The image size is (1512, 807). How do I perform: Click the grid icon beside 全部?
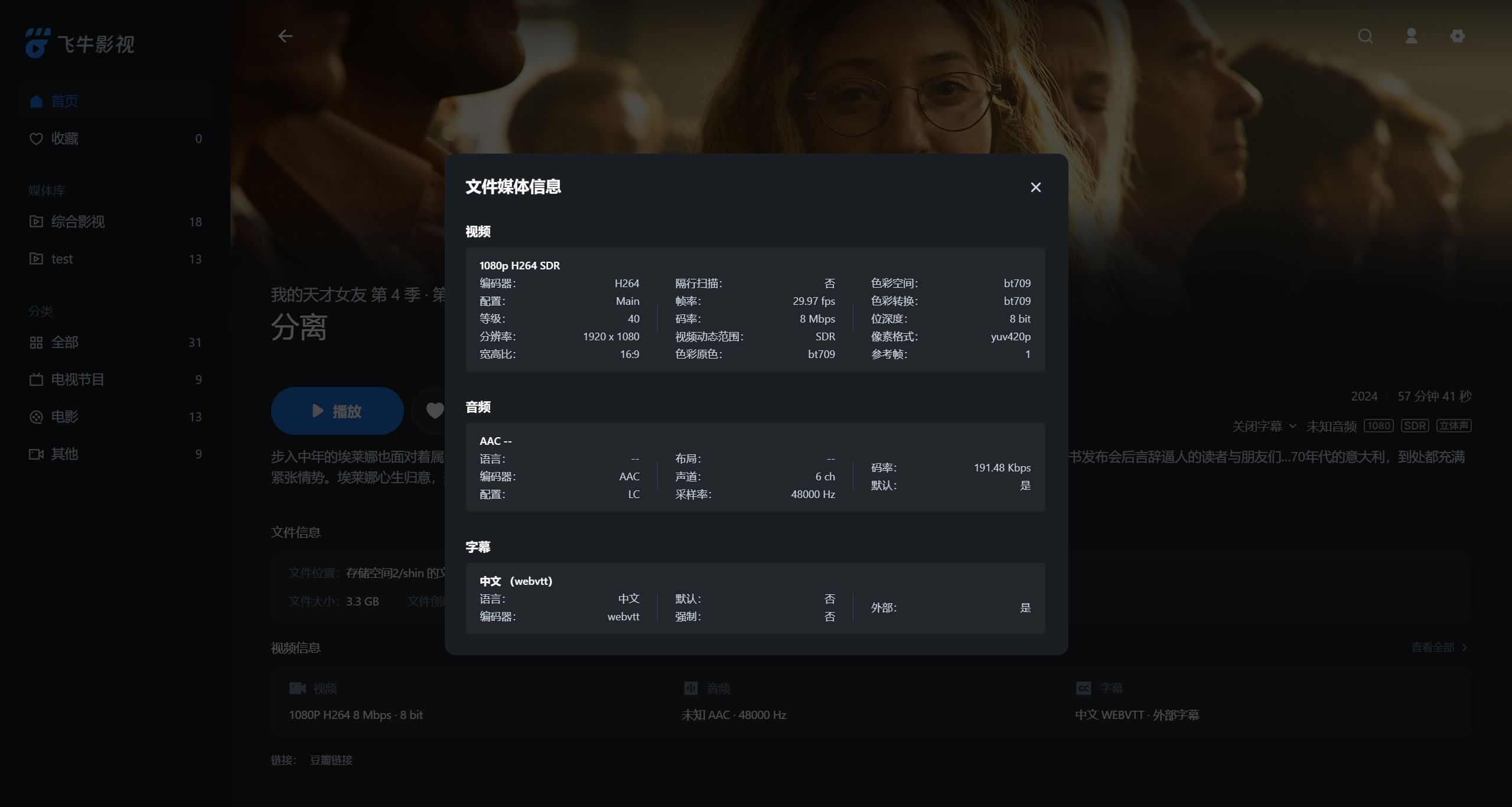tap(36, 343)
